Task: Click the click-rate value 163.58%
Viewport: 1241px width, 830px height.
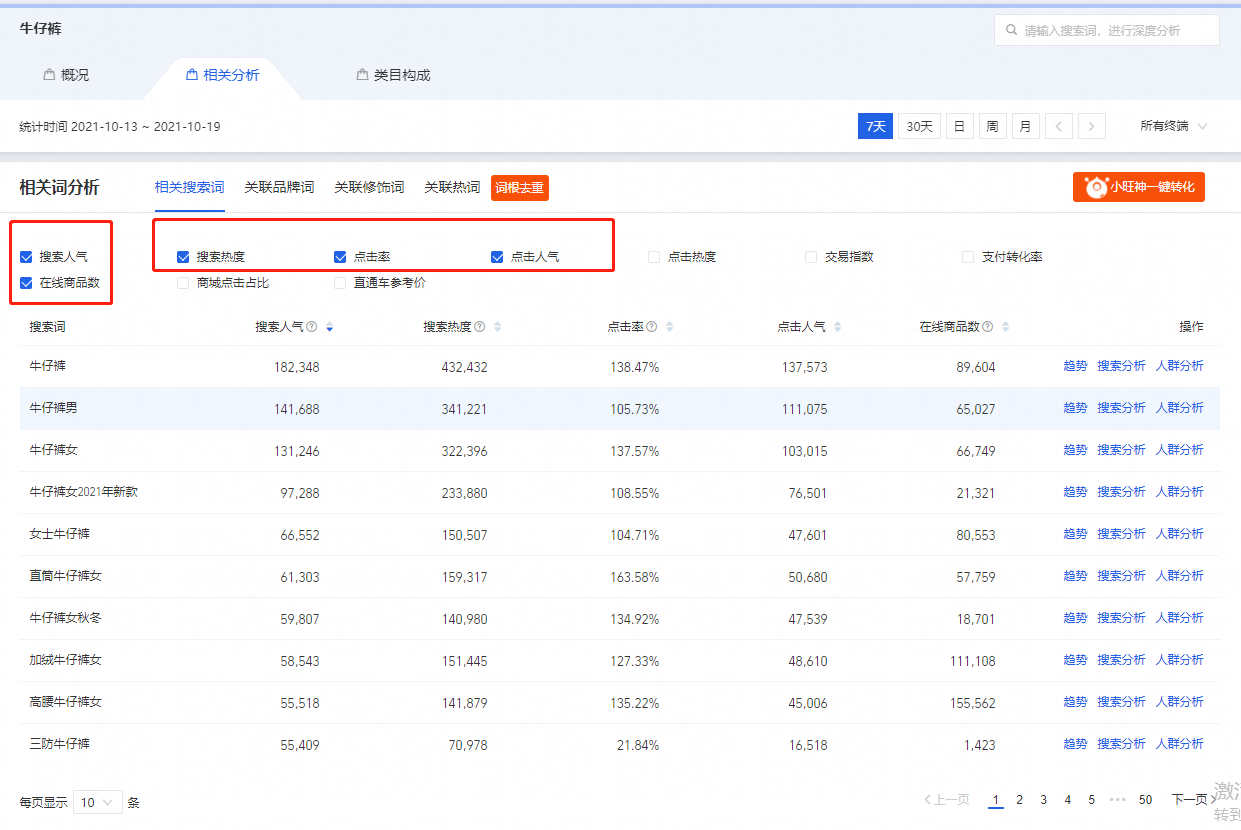Action: click(x=634, y=577)
